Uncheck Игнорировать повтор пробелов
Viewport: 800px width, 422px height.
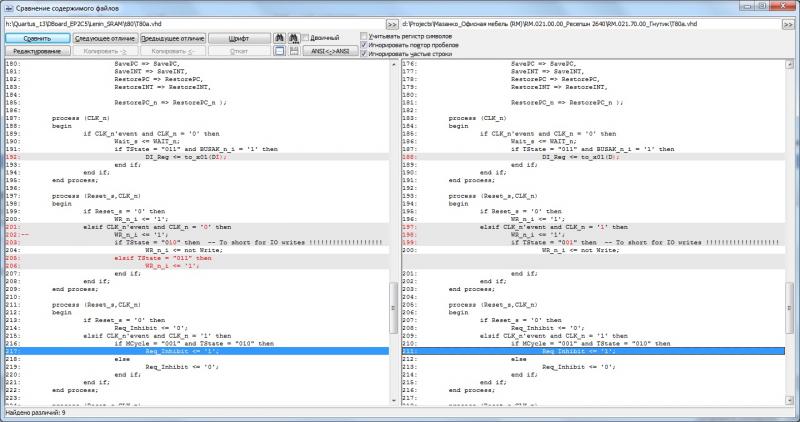click(x=364, y=43)
